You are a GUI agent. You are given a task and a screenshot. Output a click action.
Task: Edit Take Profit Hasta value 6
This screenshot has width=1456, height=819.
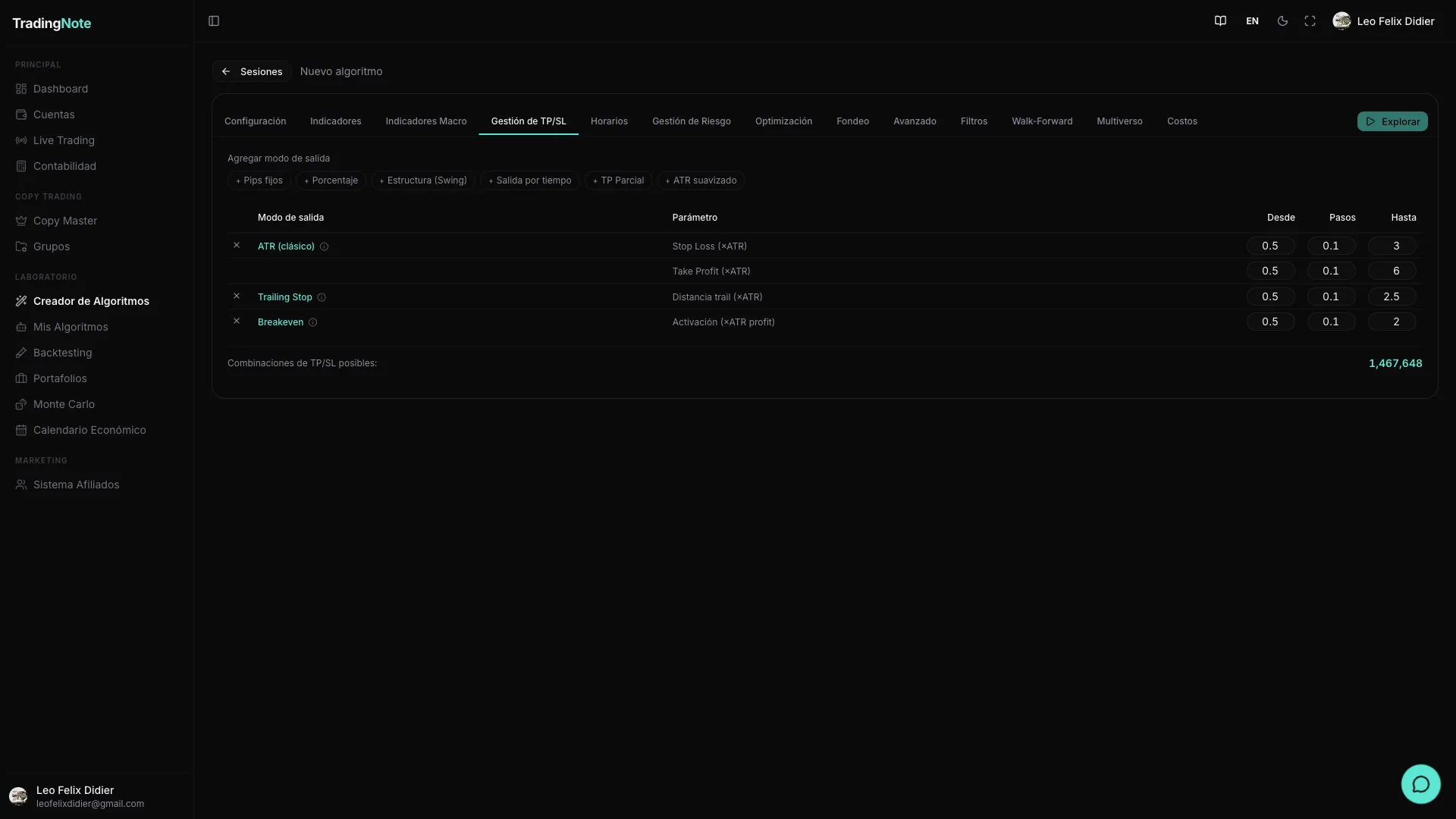pos(1392,271)
